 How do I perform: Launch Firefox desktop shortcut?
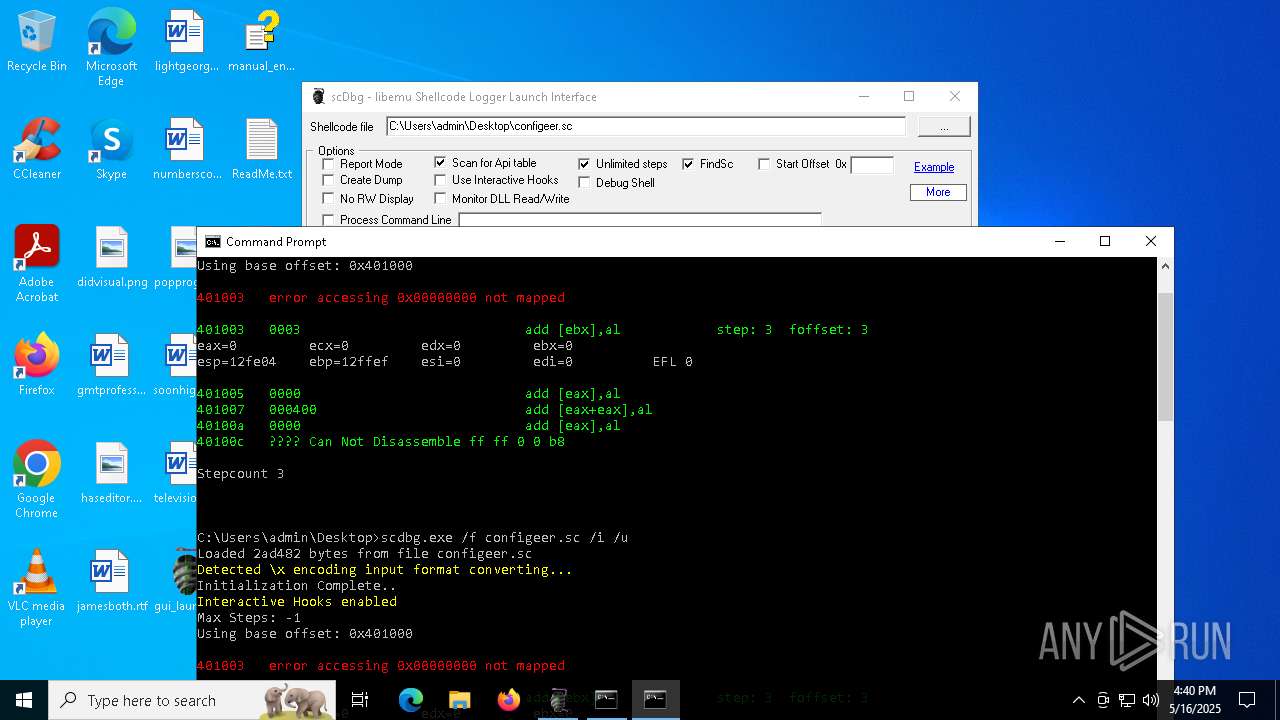point(37,365)
